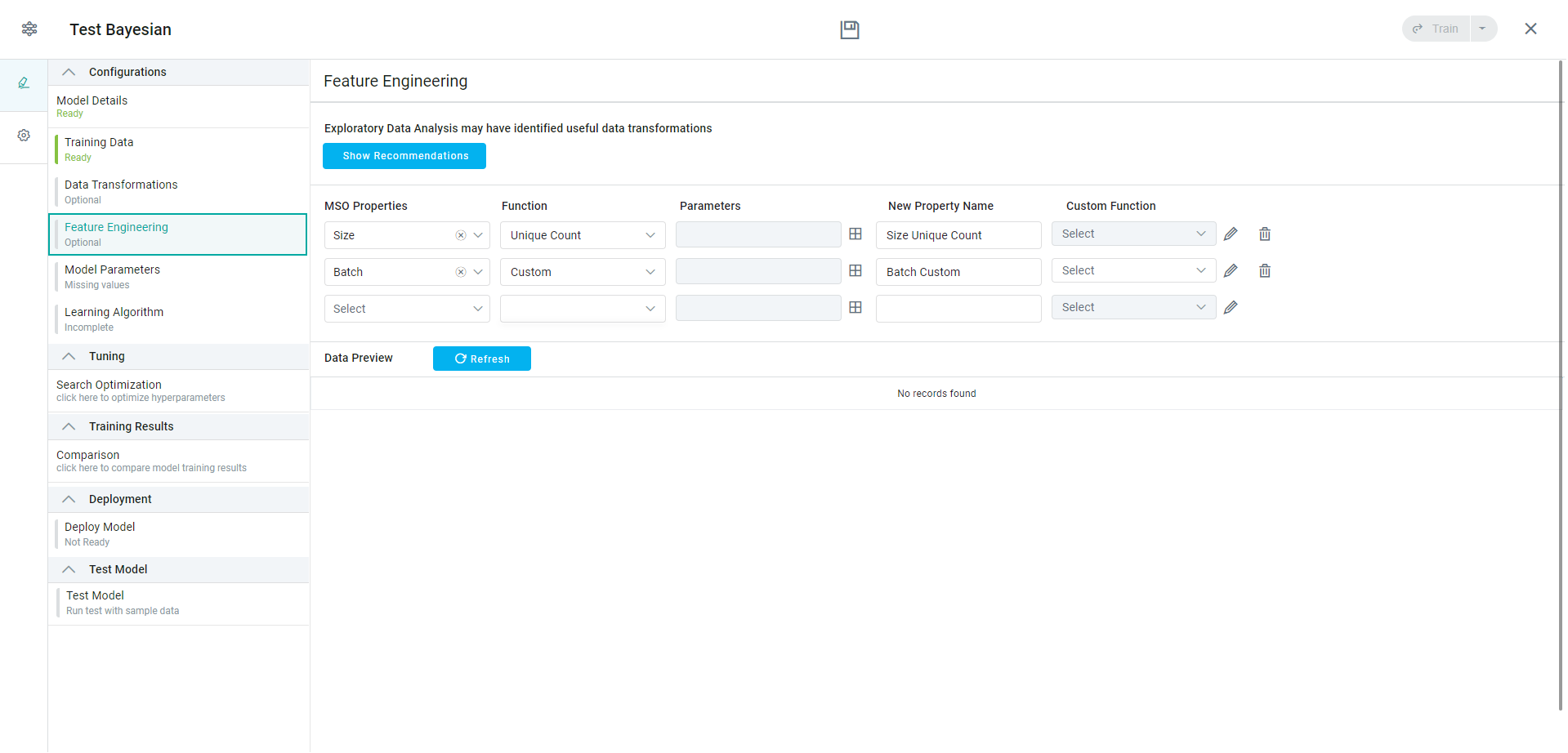Click pencil icon in the empty third row
1568x753 pixels.
(1231, 308)
